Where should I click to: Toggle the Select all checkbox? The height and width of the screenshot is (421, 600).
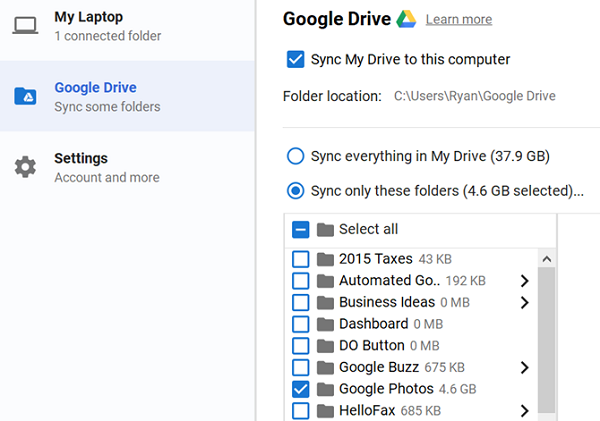pyautogui.click(x=301, y=229)
